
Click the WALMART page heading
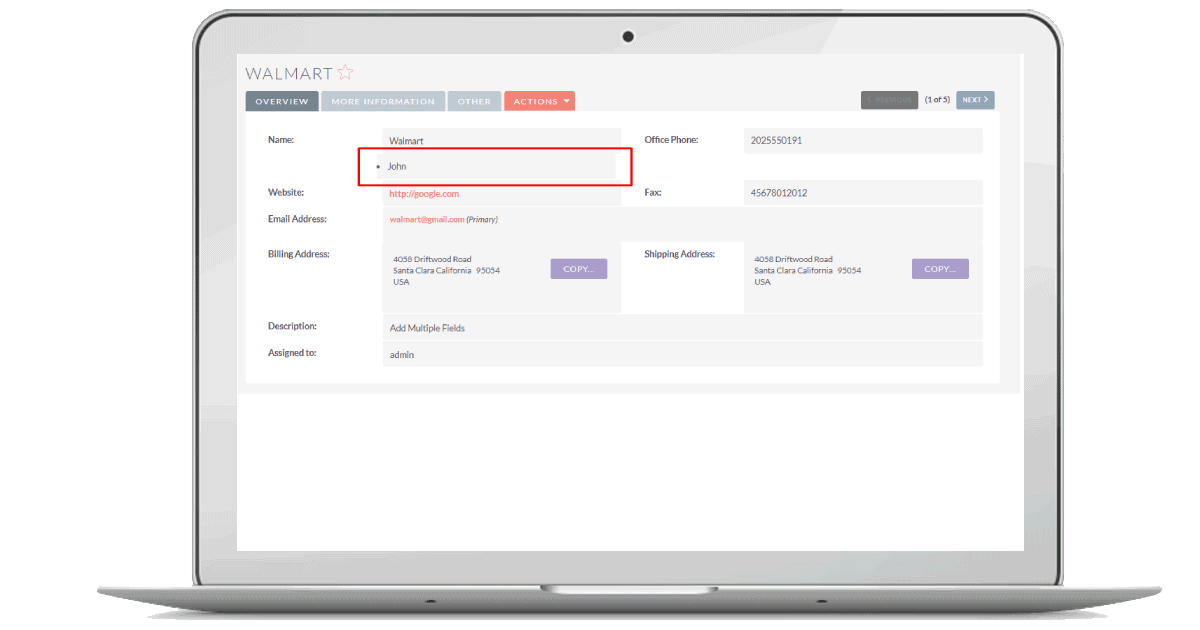[x=289, y=73]
